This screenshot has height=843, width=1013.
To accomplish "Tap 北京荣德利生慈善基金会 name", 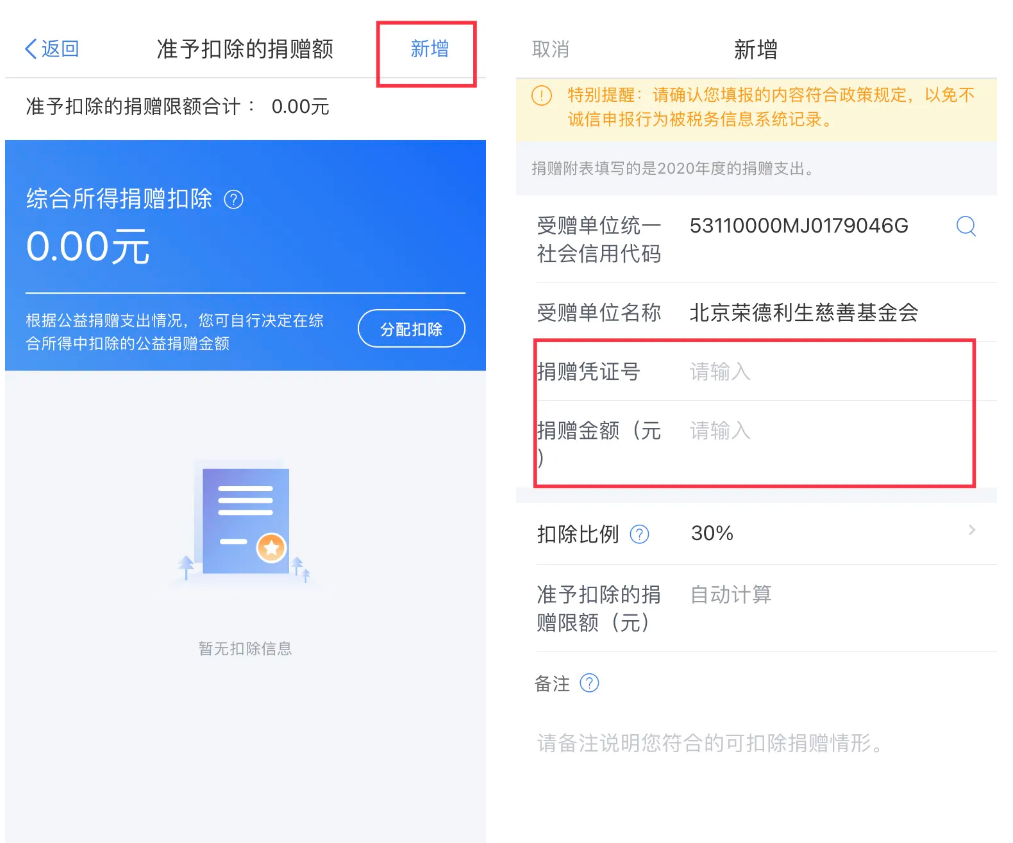I will (x=804, y=313).
